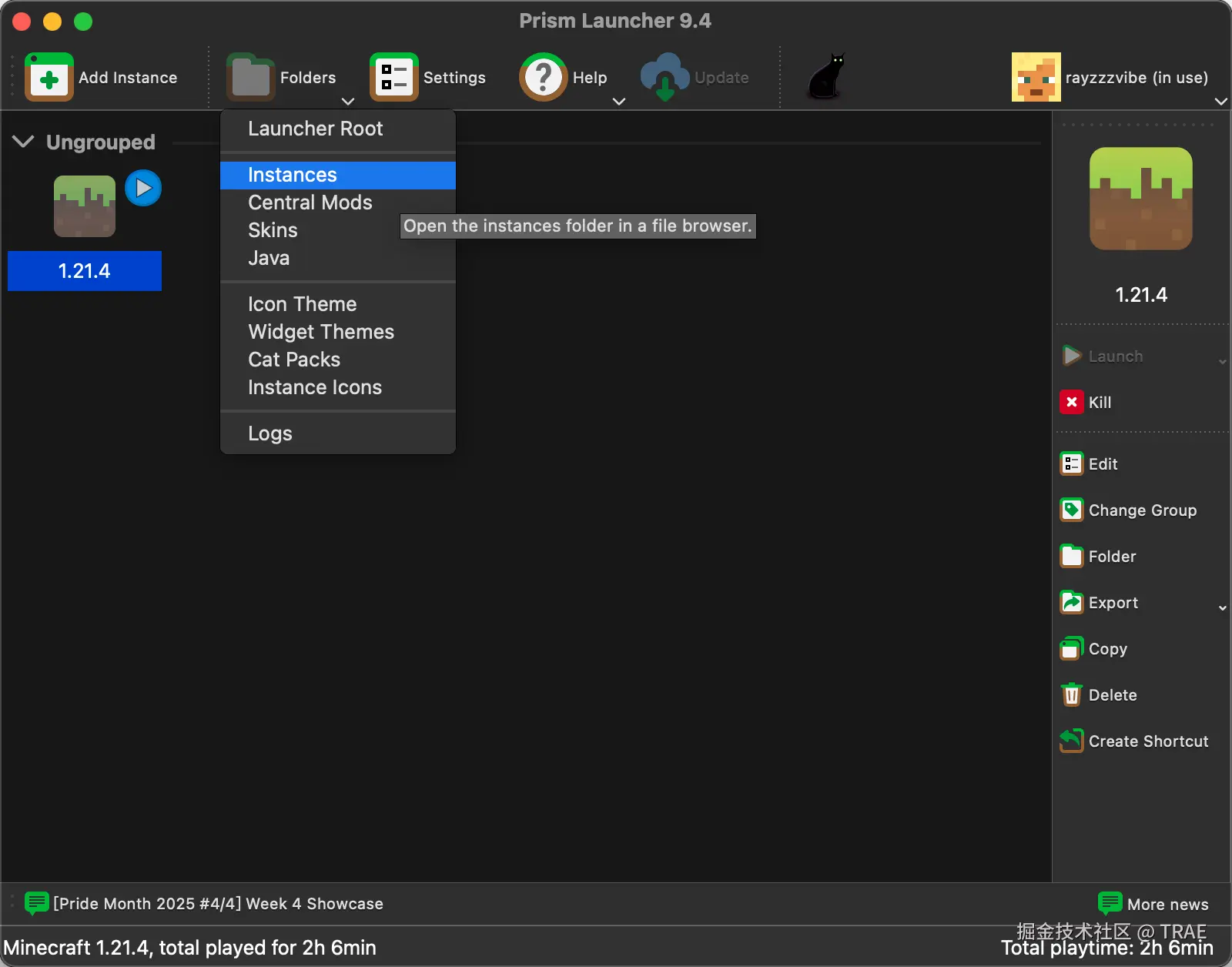
Task: Collapse the Ungrouped group chevron
Action: coord(24,142)
